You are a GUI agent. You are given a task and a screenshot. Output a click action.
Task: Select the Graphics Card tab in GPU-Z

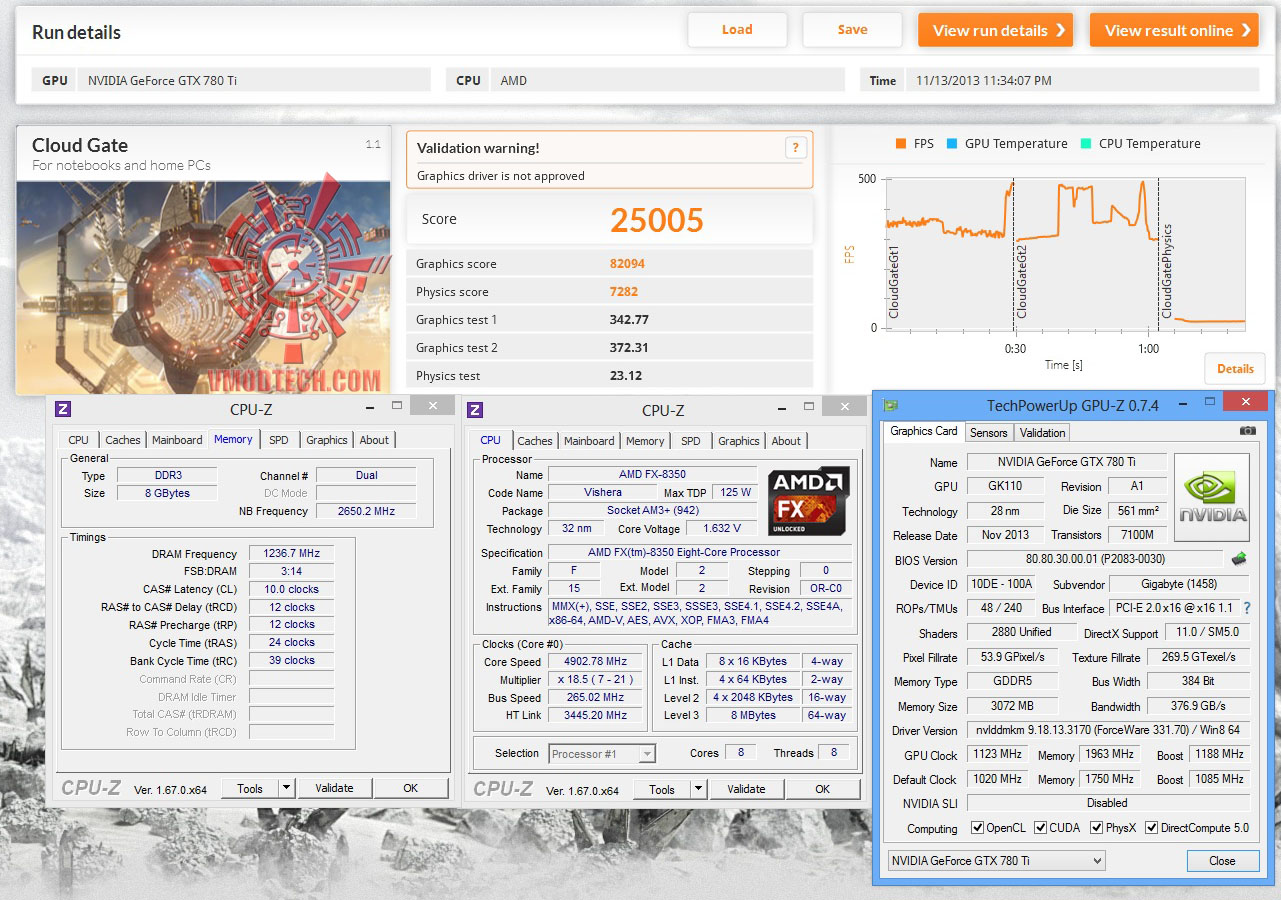click(x=924, y=431)
